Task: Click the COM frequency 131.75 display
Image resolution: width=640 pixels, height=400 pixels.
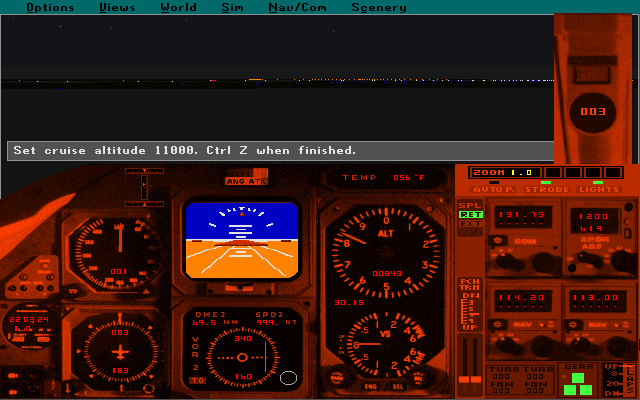Action: (522, 217)
